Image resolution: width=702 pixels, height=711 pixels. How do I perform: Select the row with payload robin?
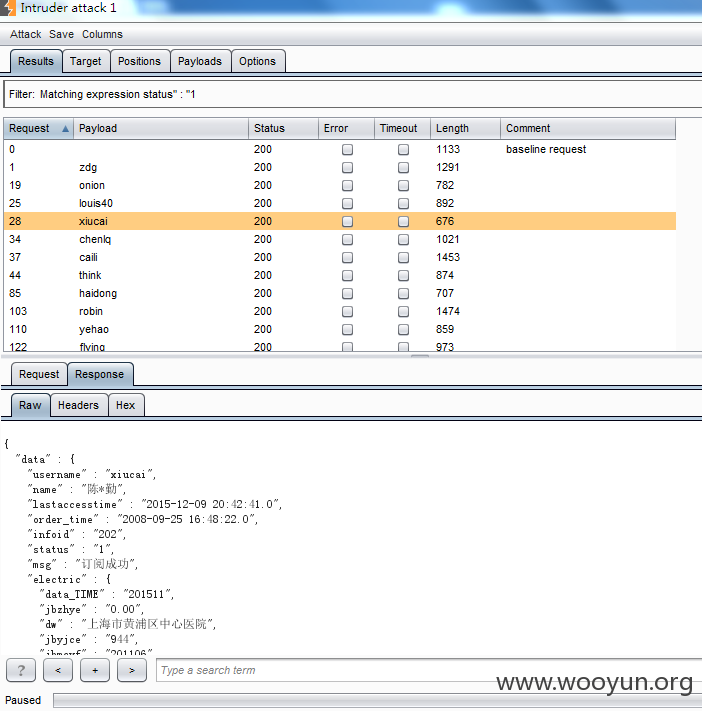340,312
